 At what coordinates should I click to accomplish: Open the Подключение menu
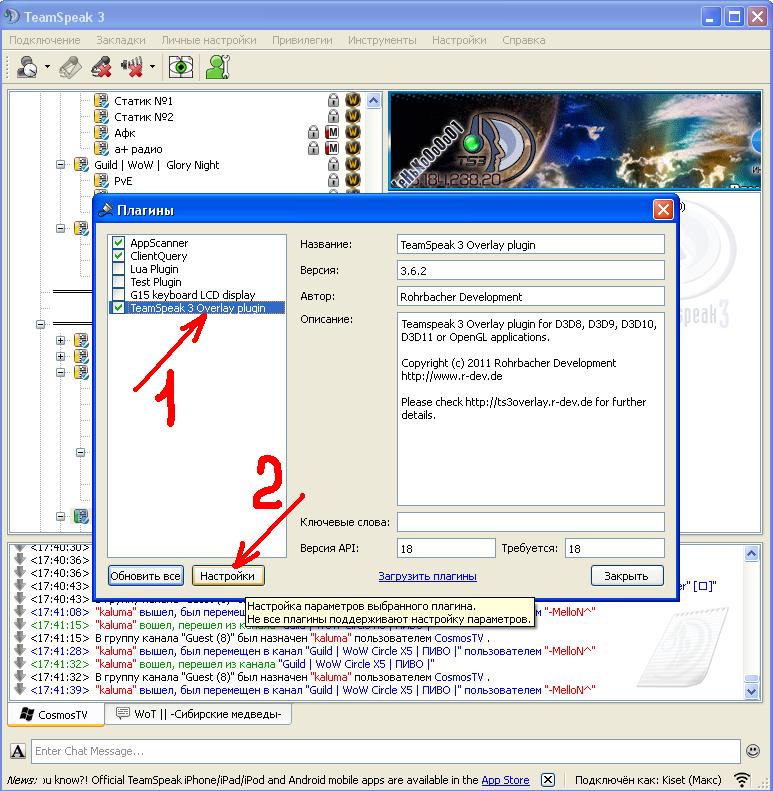pyautogui.click(x=44, y=40)
